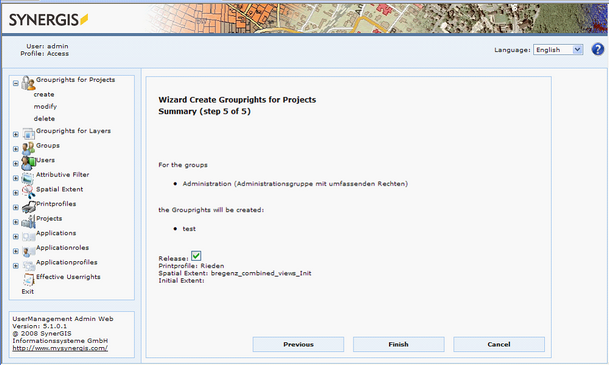Expand the Spatial Extent node
This screenshot has width=609, height=365.
click(x=16, y=193)
